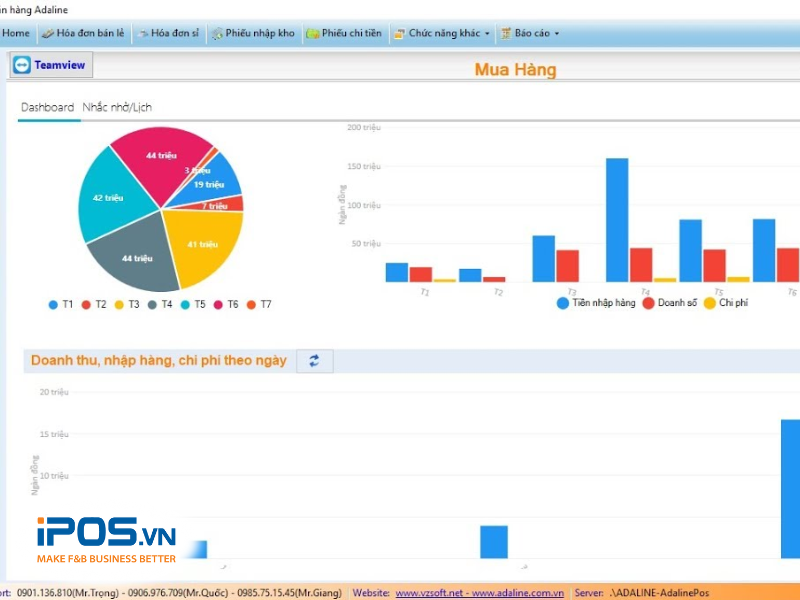Toggle Tiền nhập hàng series in legend
800x600 pixels.
point(563,302)
